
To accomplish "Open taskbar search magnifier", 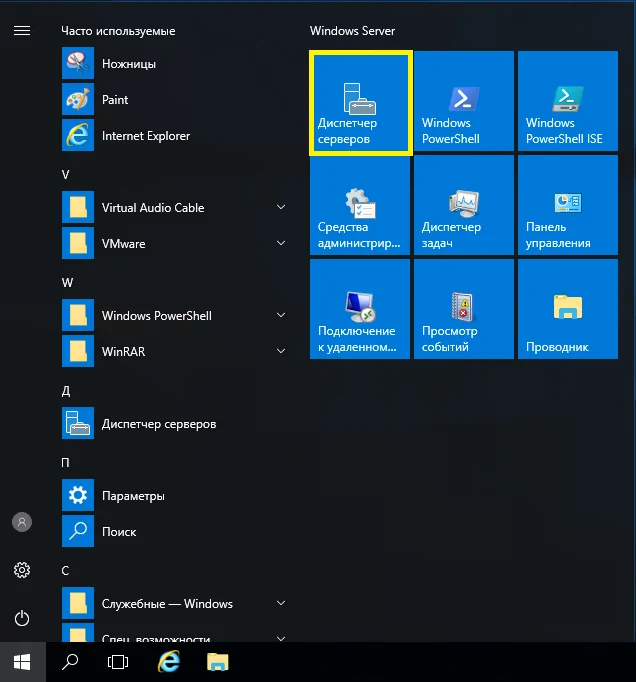I will (70, 662).
